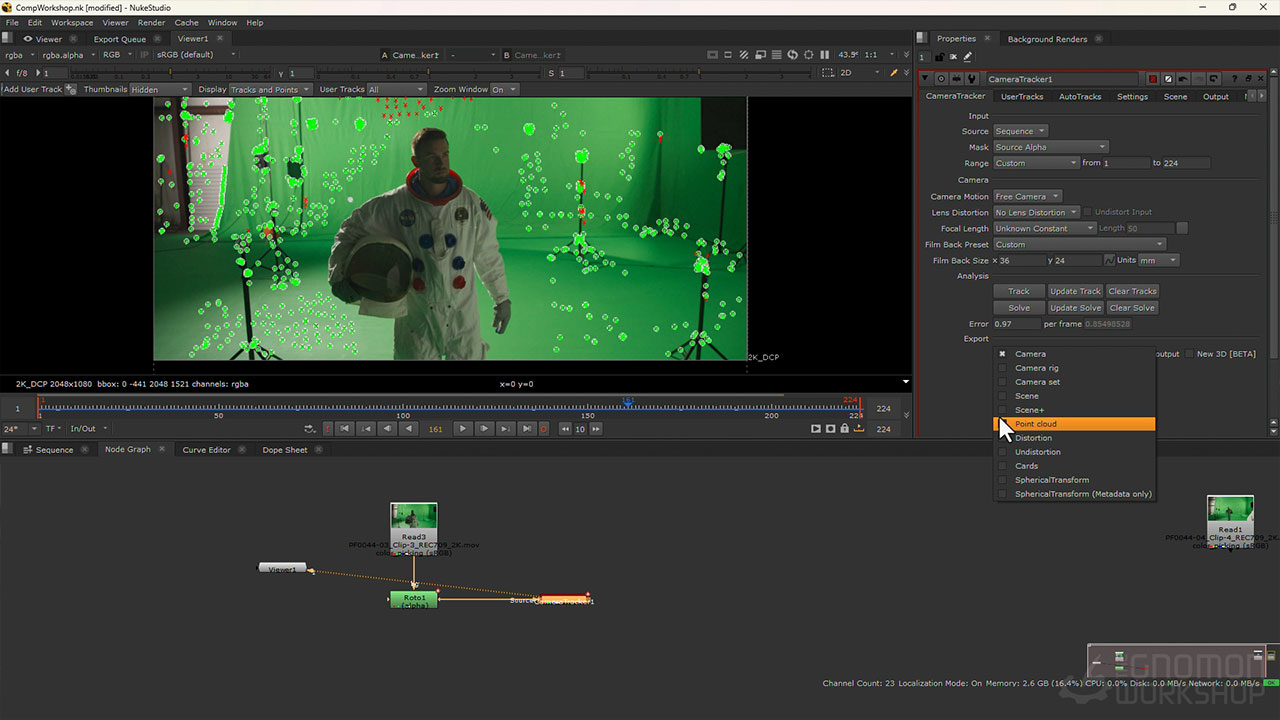Click the undo arrow in CameraTracker1 properties
The height and width of the screenshot is (720, 1280).
pos(1183,78)
